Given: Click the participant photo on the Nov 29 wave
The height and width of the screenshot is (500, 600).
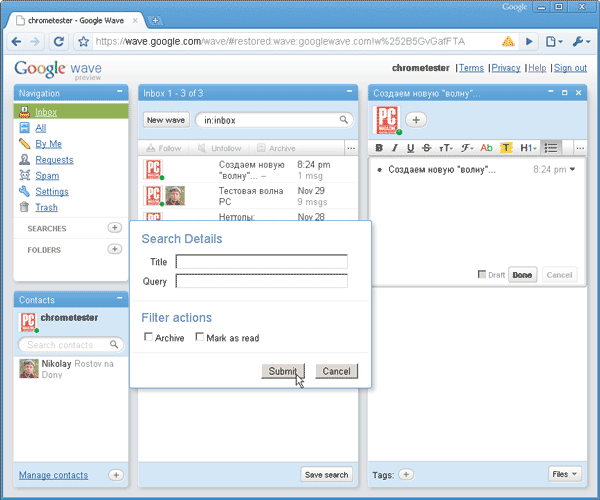Looking at the screenshot, I should [175, 195].
